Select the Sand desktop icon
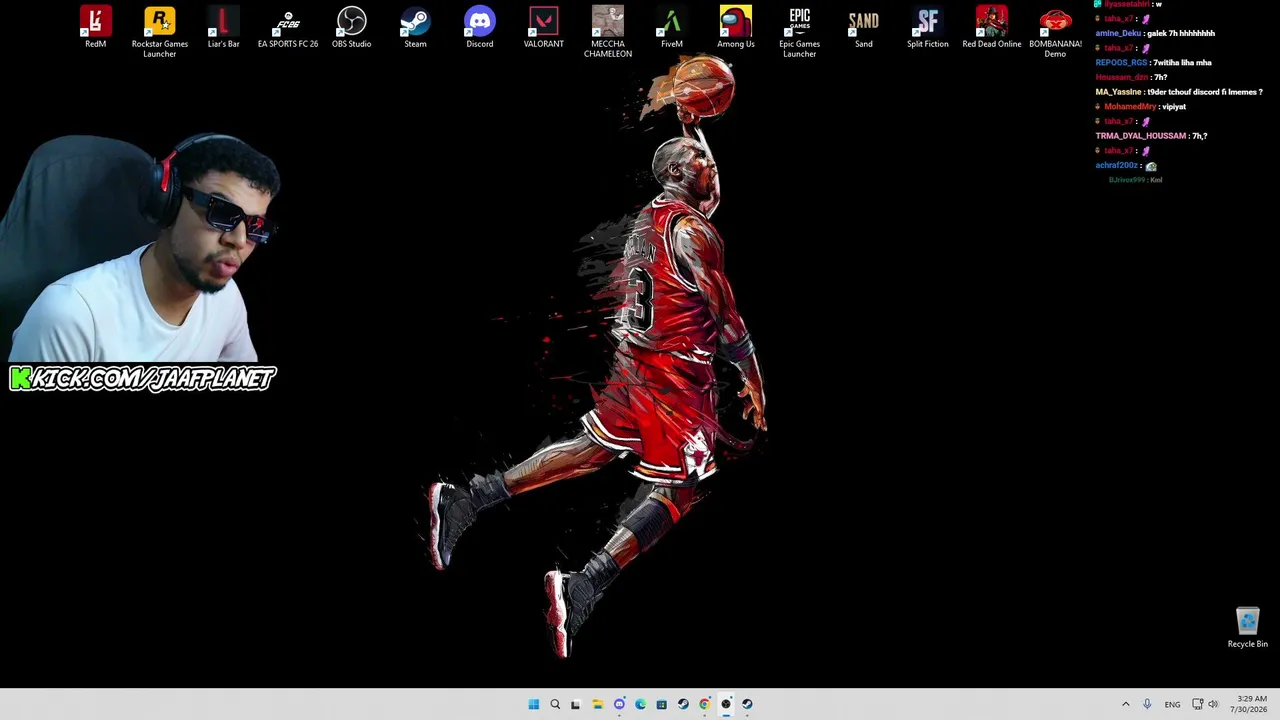 (864, 28)
